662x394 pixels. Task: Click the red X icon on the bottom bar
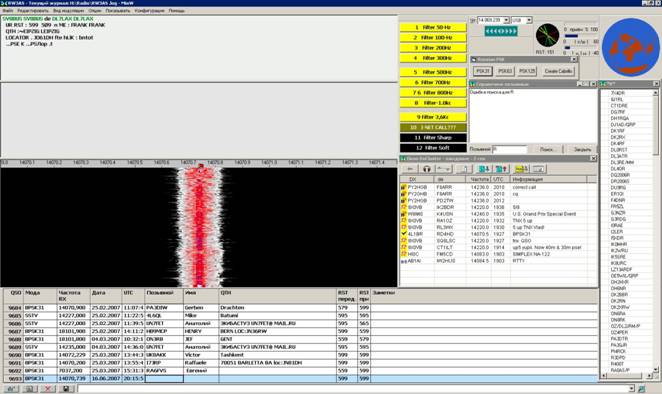pyautogui.click(x=47, y=389)
